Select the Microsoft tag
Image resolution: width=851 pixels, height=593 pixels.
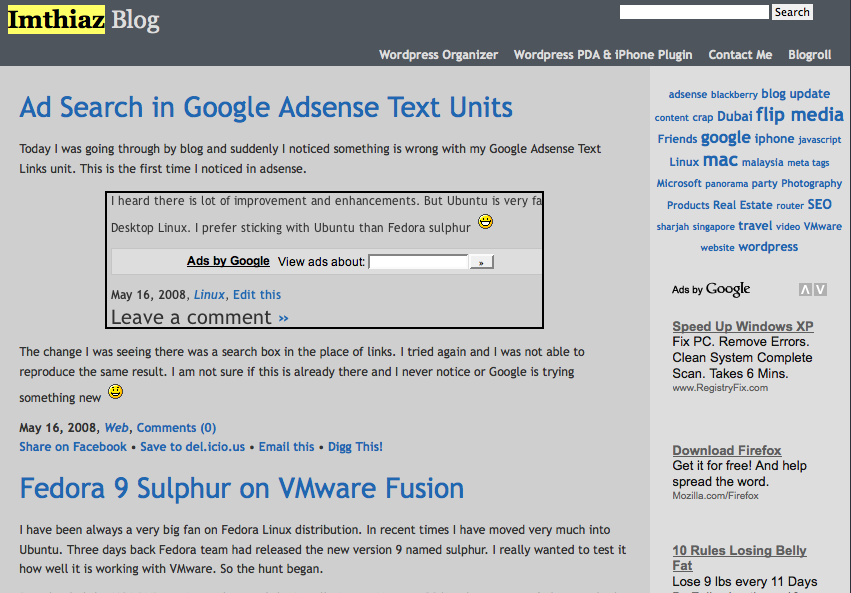(x=679, y=183)
